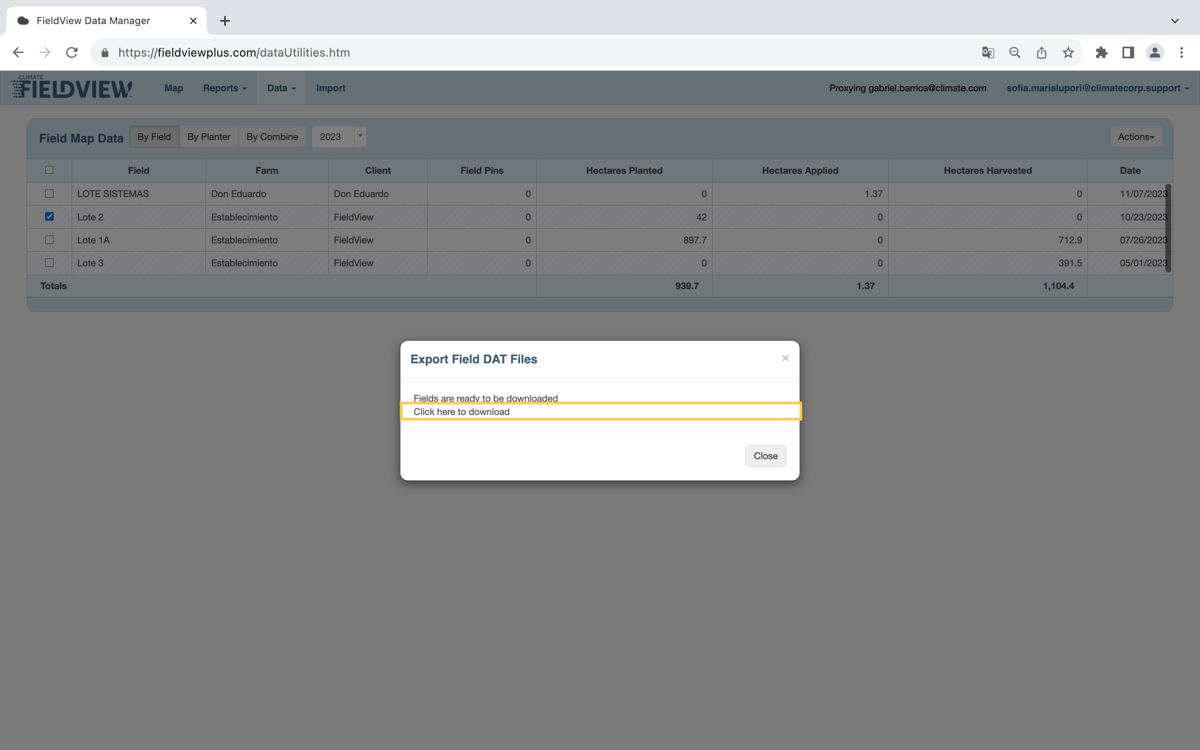Image resolution: width=1200 pixels, height=750 pixels.
Task: Bookmark the page with the star icon
Action: (1067, 52)
